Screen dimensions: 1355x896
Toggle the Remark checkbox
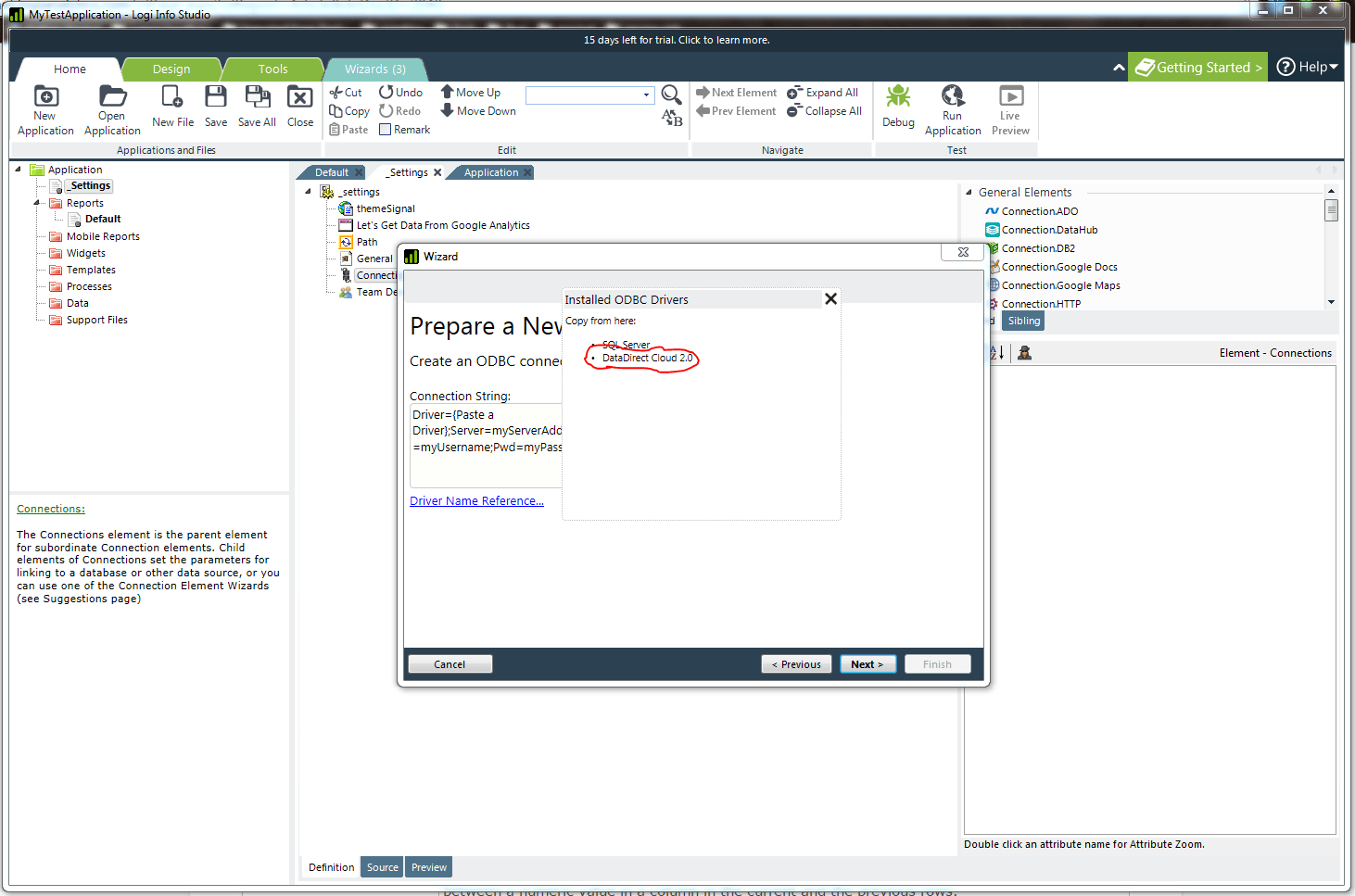[x=386, y=130]
